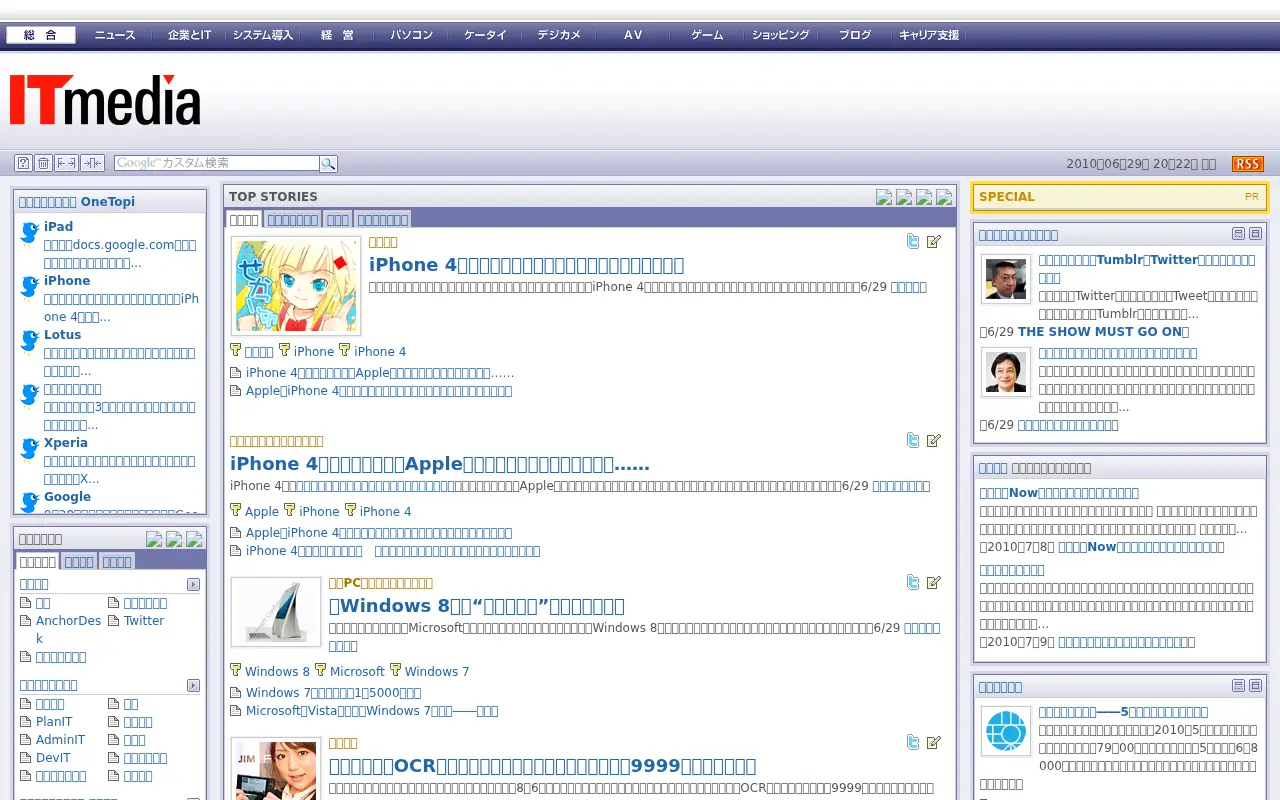Open AnchorDesk link in left sidebar

point(68,629)
